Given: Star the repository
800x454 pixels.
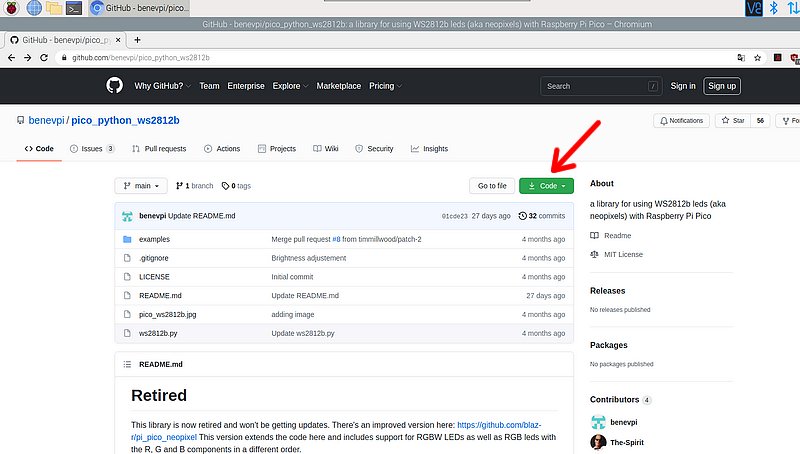Looking at the screenshot, I should pyautogui.click(x=733, y=120).
